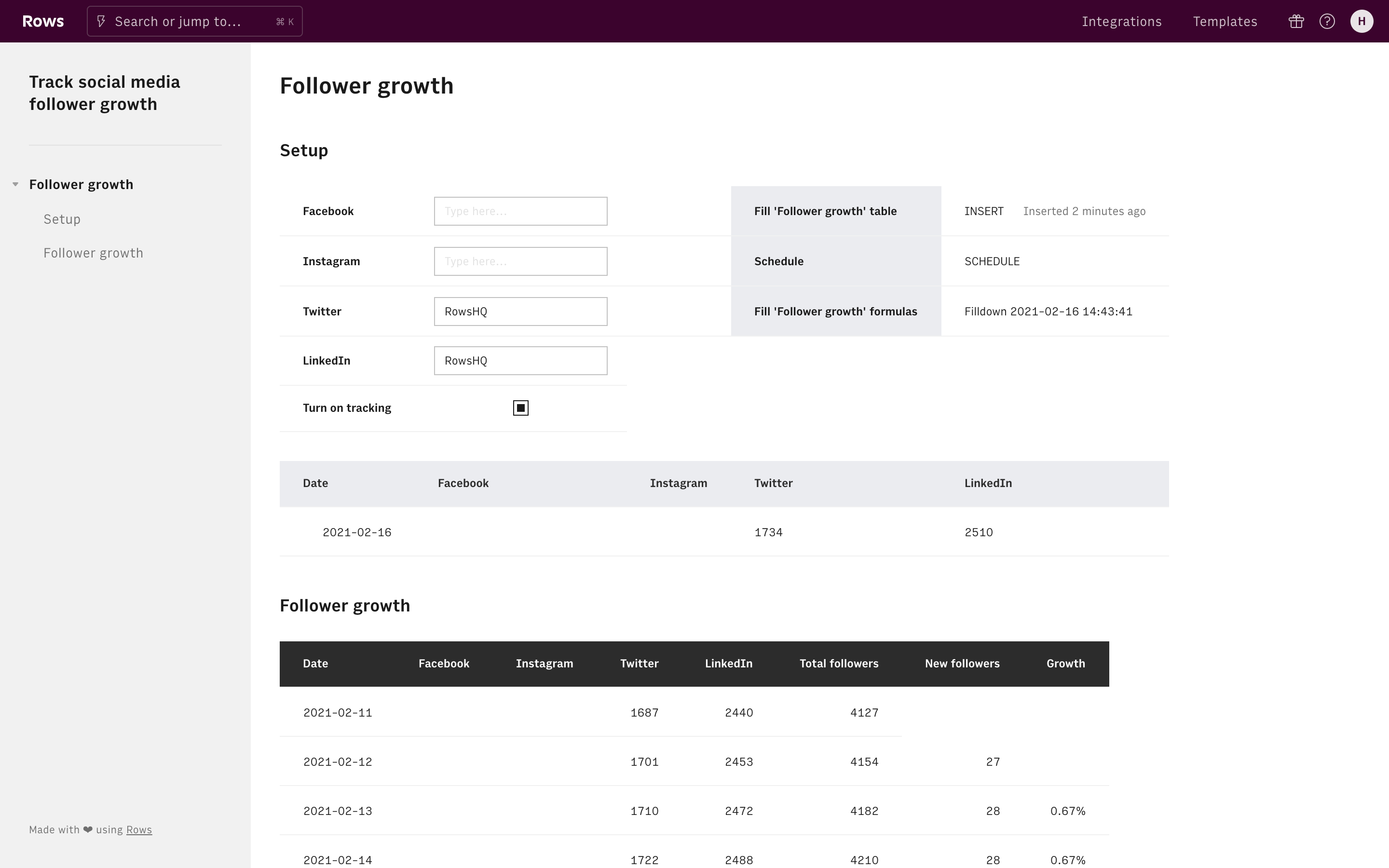The height and width of the screenshot is (868, 1389).
Task: Select the LinkedIn RowsHQ input field
Action: point(520,360)
